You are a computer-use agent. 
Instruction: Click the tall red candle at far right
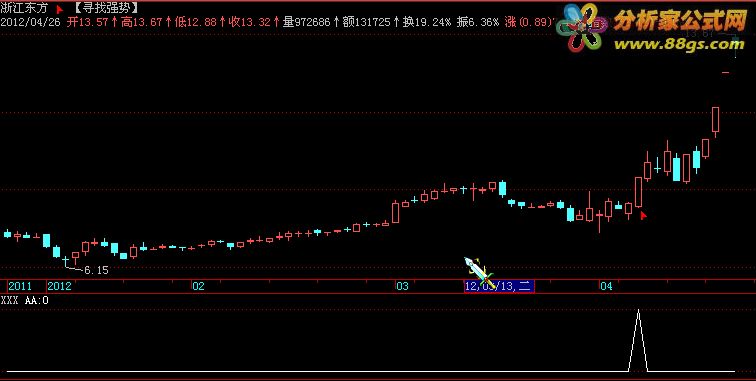(x=716, y=120)
